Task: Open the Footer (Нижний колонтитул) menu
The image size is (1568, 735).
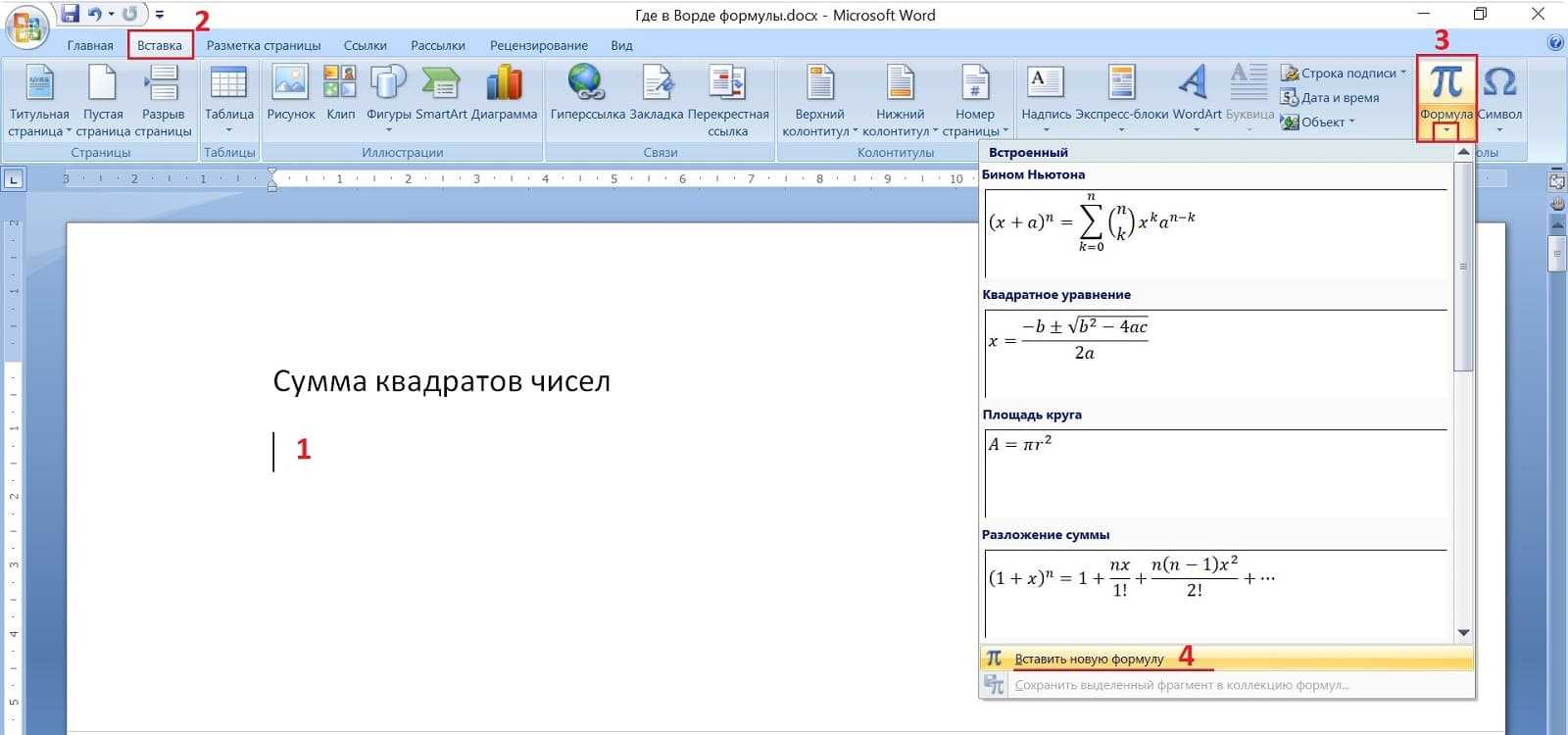Action: pyautogui.click(x=901, y=101)
